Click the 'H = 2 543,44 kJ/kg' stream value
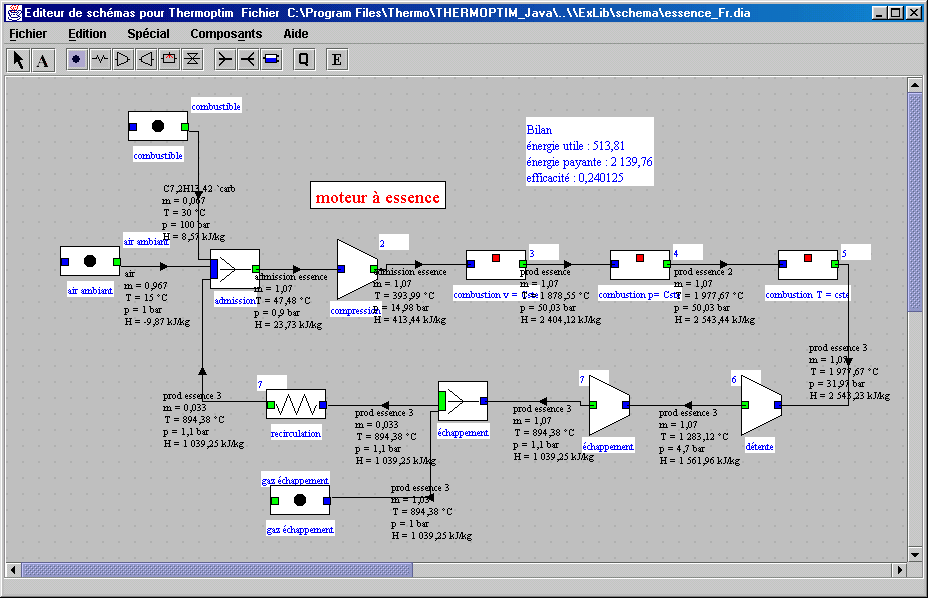The width and height of the screenshot is (928, 598). point(714,320)
